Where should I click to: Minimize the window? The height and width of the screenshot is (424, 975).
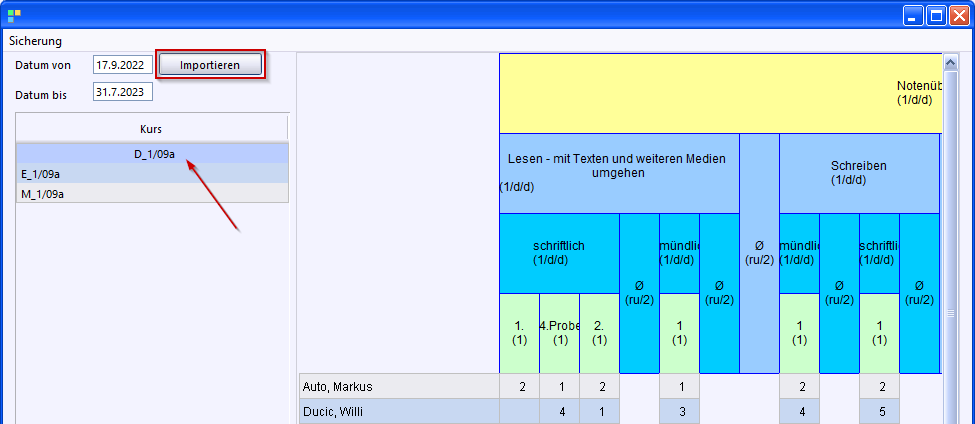coord(913,16)
